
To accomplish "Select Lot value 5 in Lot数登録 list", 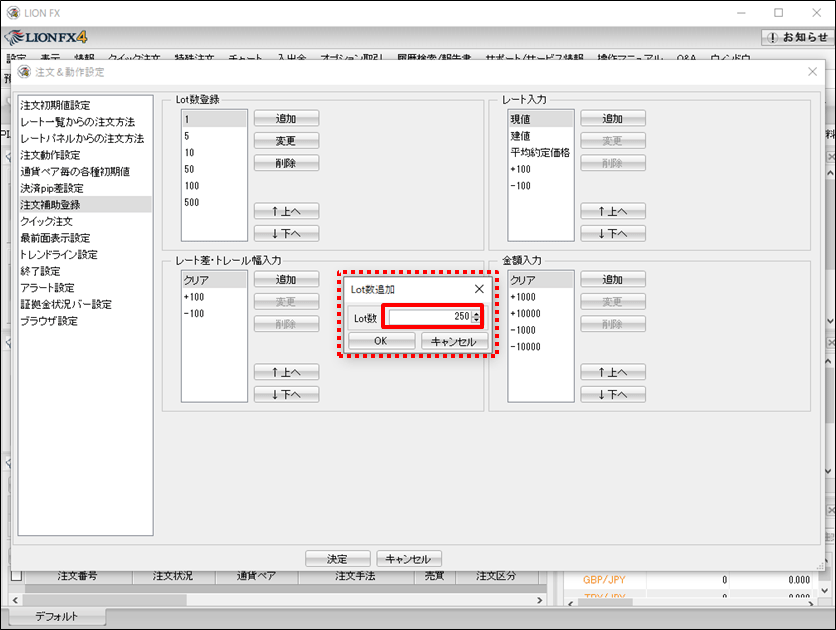I will (214, 136).
